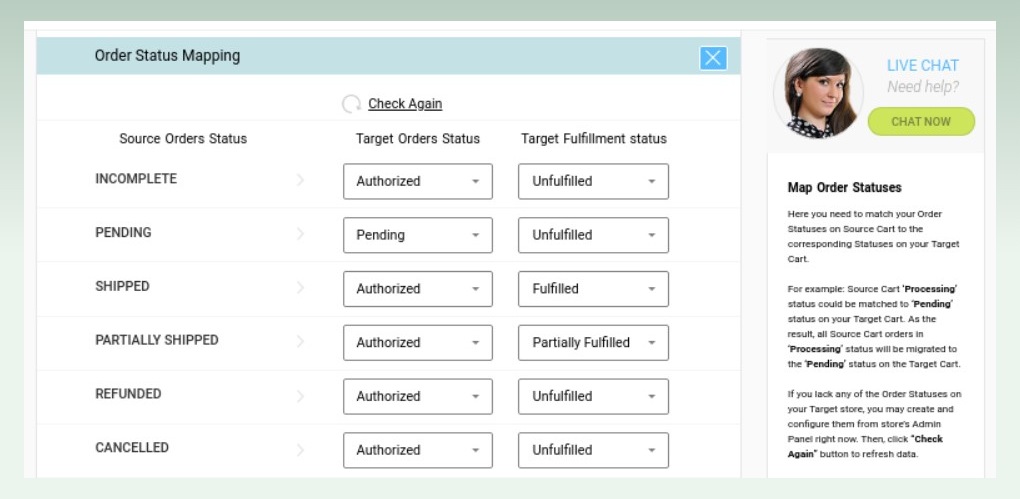Open fulfillment status dropdown for INCOMPLETE row
Image resolution: width=1020 pixels, height=499 pixels.
pos(593,182)
